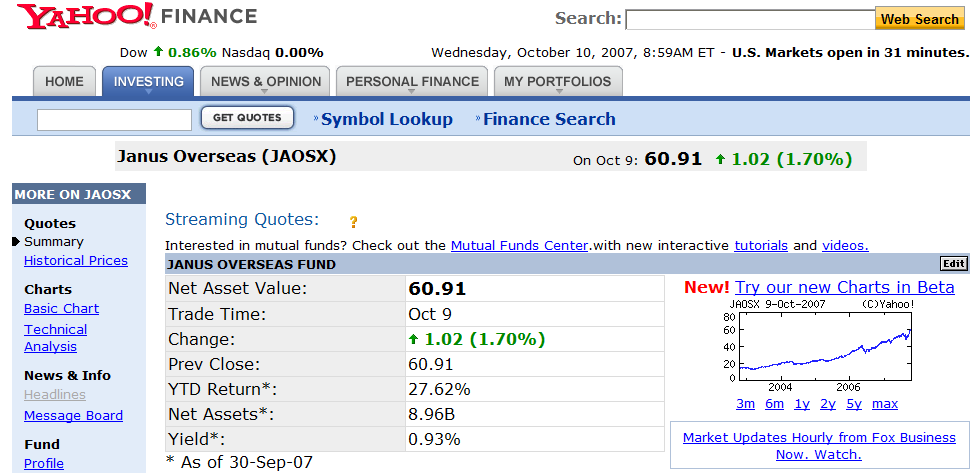The height and width of the screenshot is (473, 978).
Task: Select the Investing tab
Action: coord(148,81)
